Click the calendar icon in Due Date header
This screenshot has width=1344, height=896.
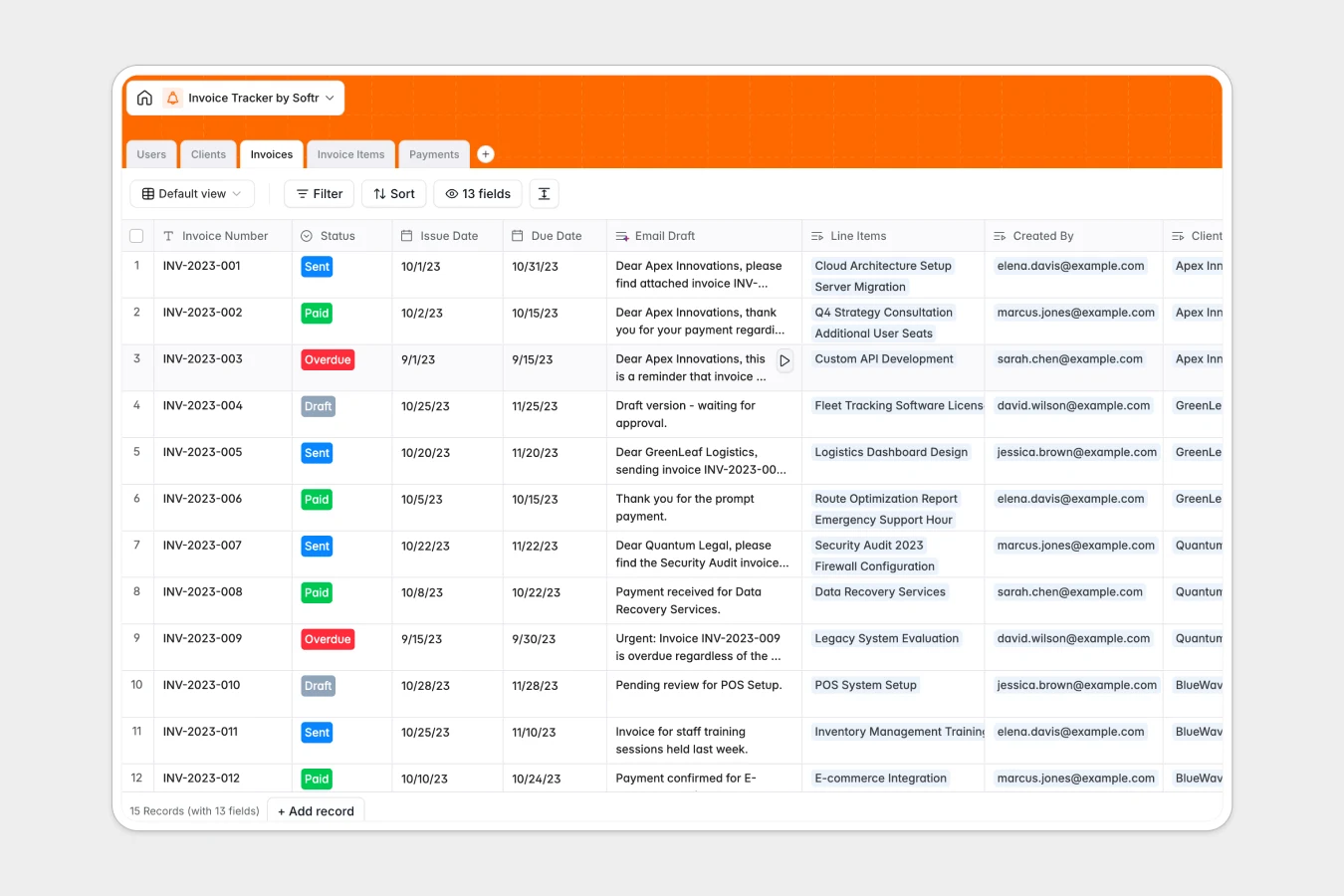click(516, 235)
